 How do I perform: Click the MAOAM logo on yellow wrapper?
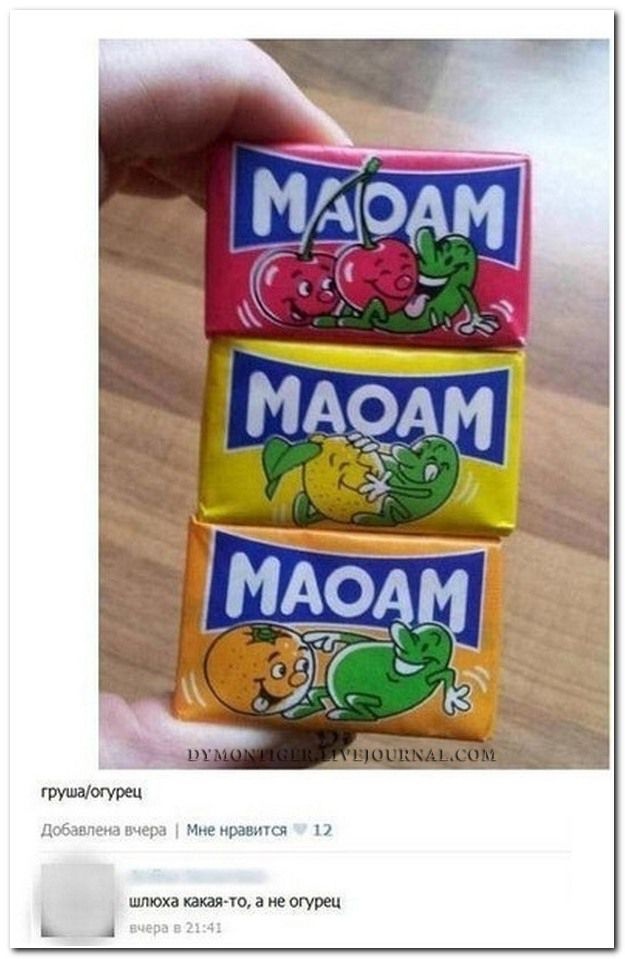pos(369,406)
